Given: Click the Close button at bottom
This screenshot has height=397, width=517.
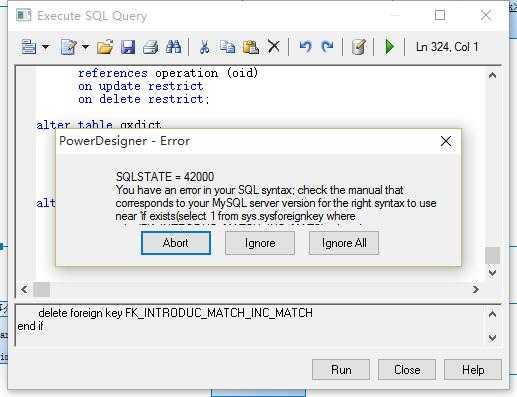Looking at the screenshot, I should [407, 370].
